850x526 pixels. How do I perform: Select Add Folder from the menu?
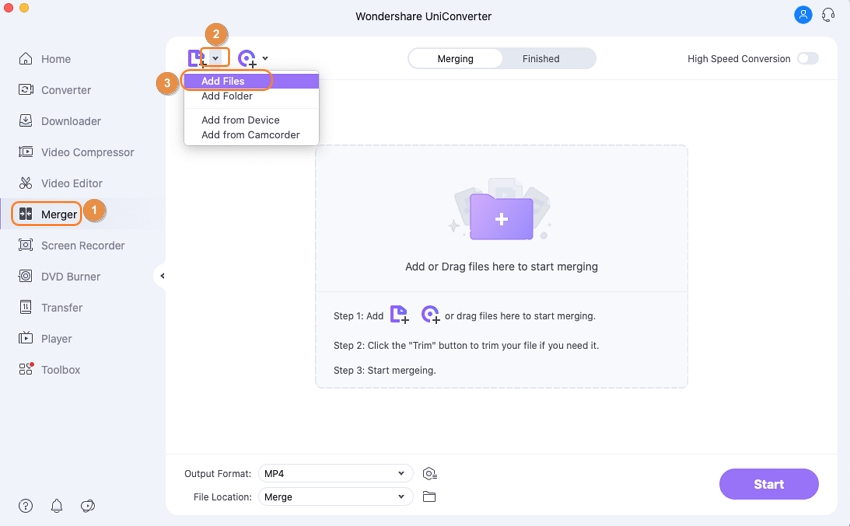227,97
